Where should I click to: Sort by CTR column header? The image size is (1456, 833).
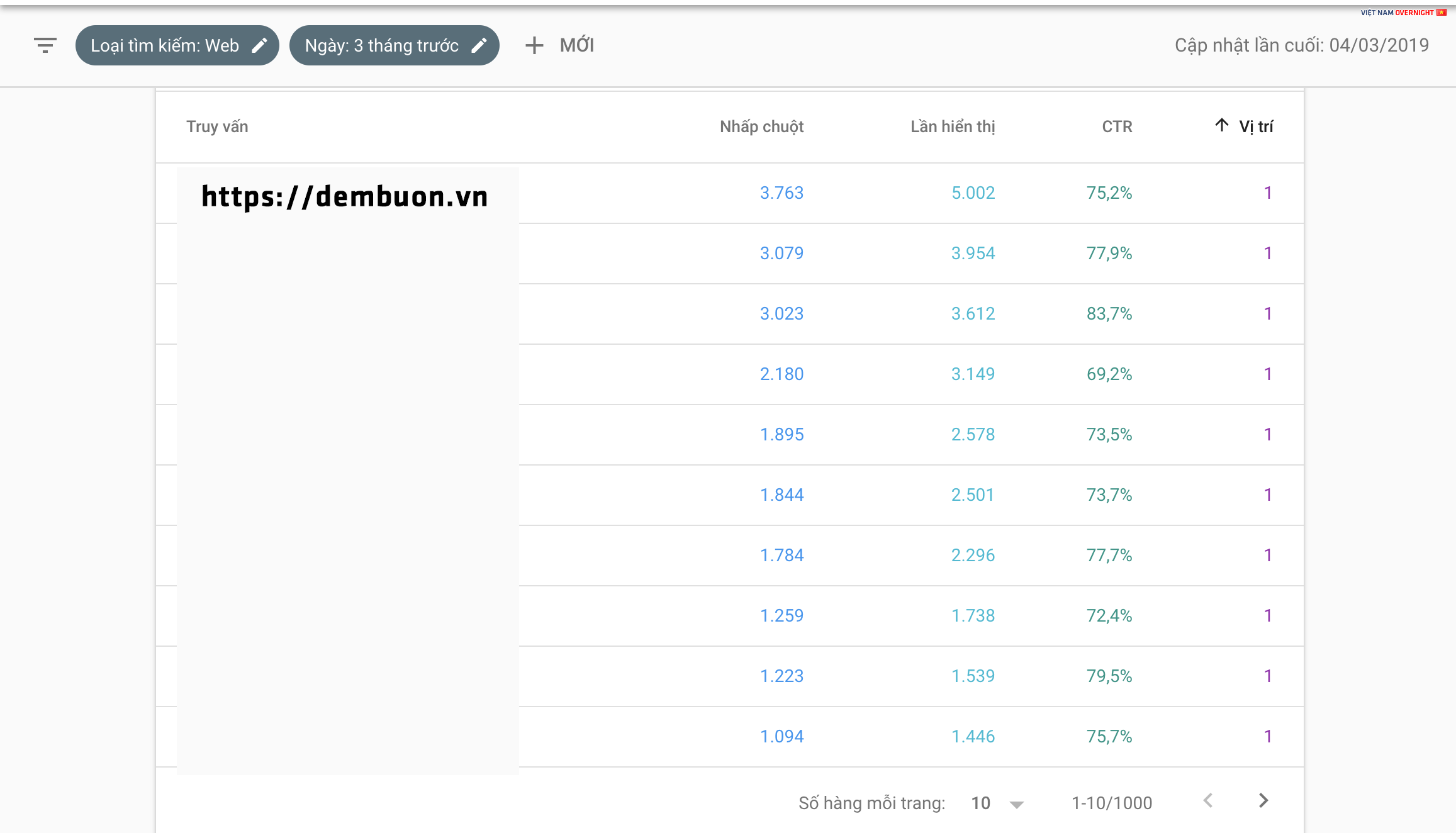[1117, 126]
